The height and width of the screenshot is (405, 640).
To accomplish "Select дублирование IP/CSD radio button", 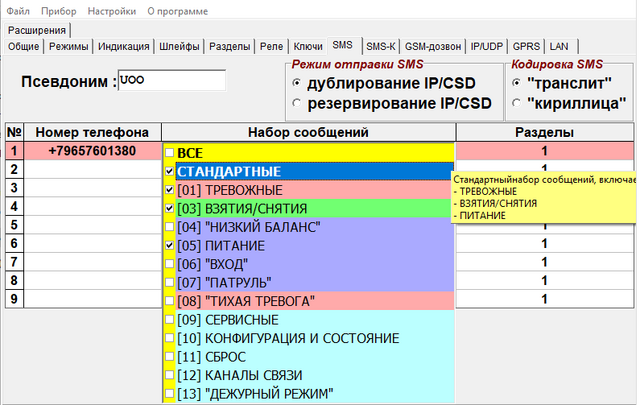I will (296, 83).
